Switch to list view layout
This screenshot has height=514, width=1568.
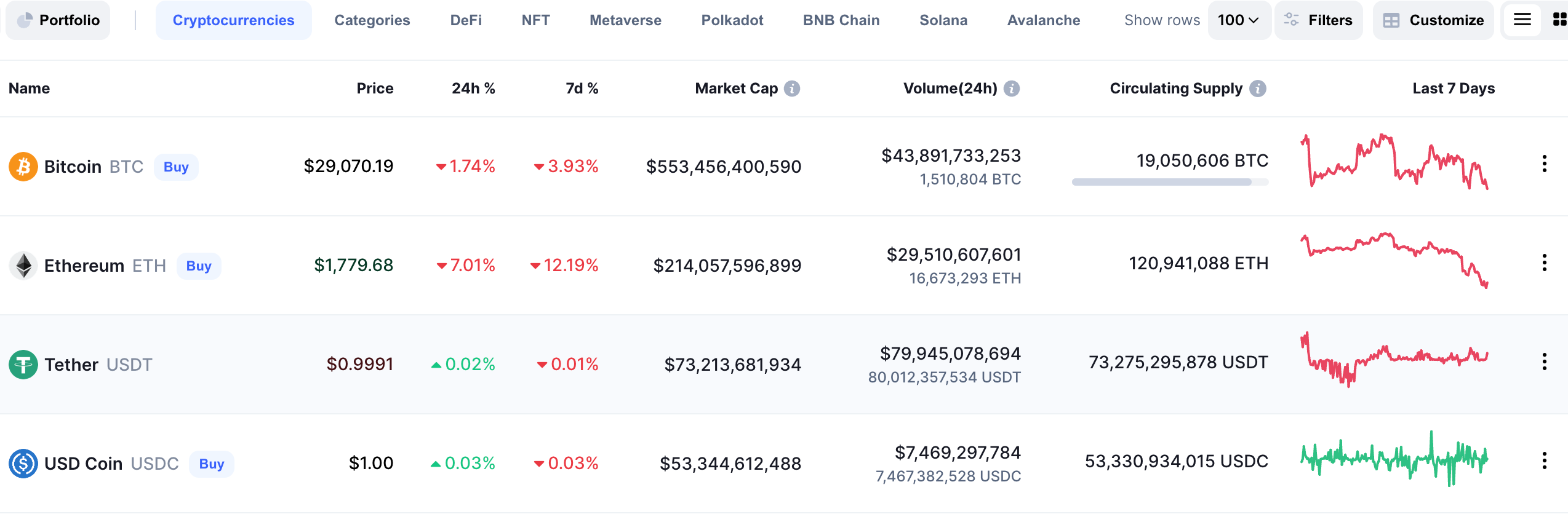1522,20
